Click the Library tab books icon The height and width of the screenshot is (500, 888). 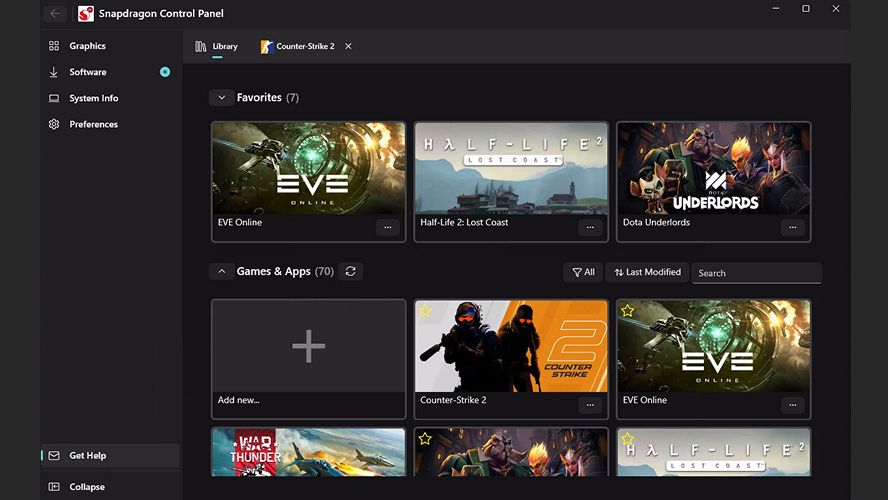point(200,46)
